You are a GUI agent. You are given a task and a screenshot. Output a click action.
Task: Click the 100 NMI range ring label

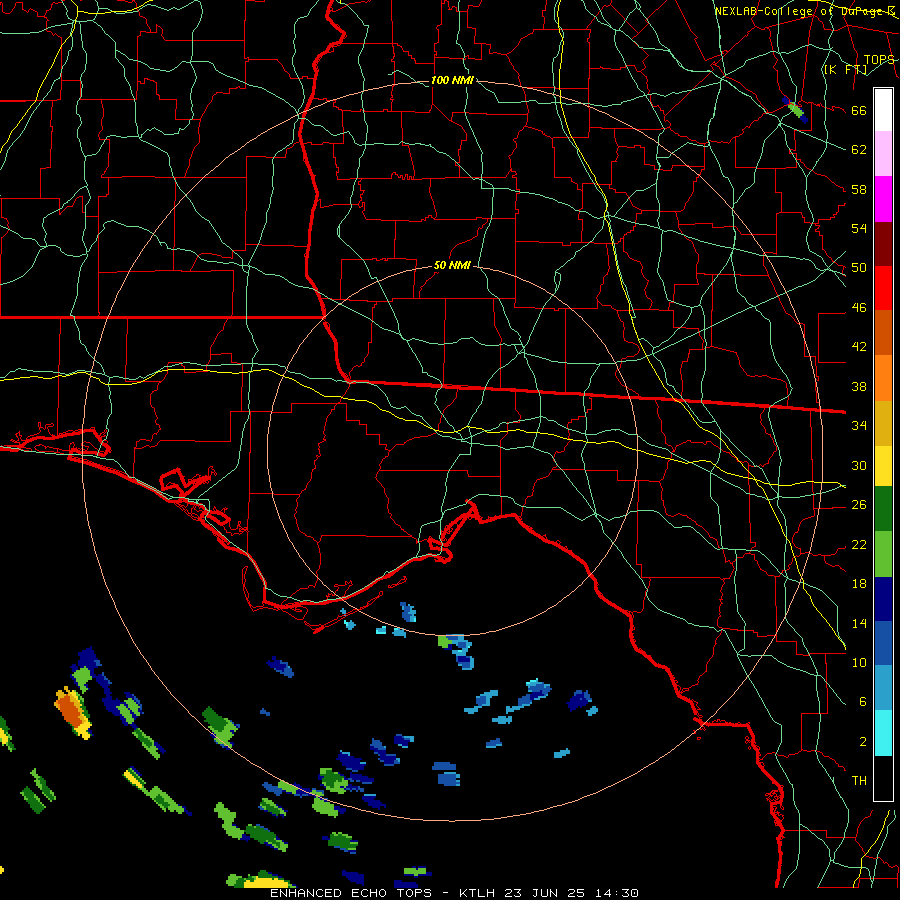(x=452, y=80)
